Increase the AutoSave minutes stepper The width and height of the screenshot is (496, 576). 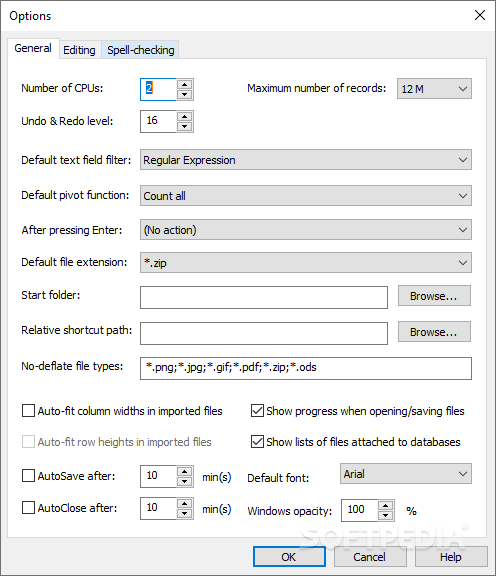coord(184,471)
